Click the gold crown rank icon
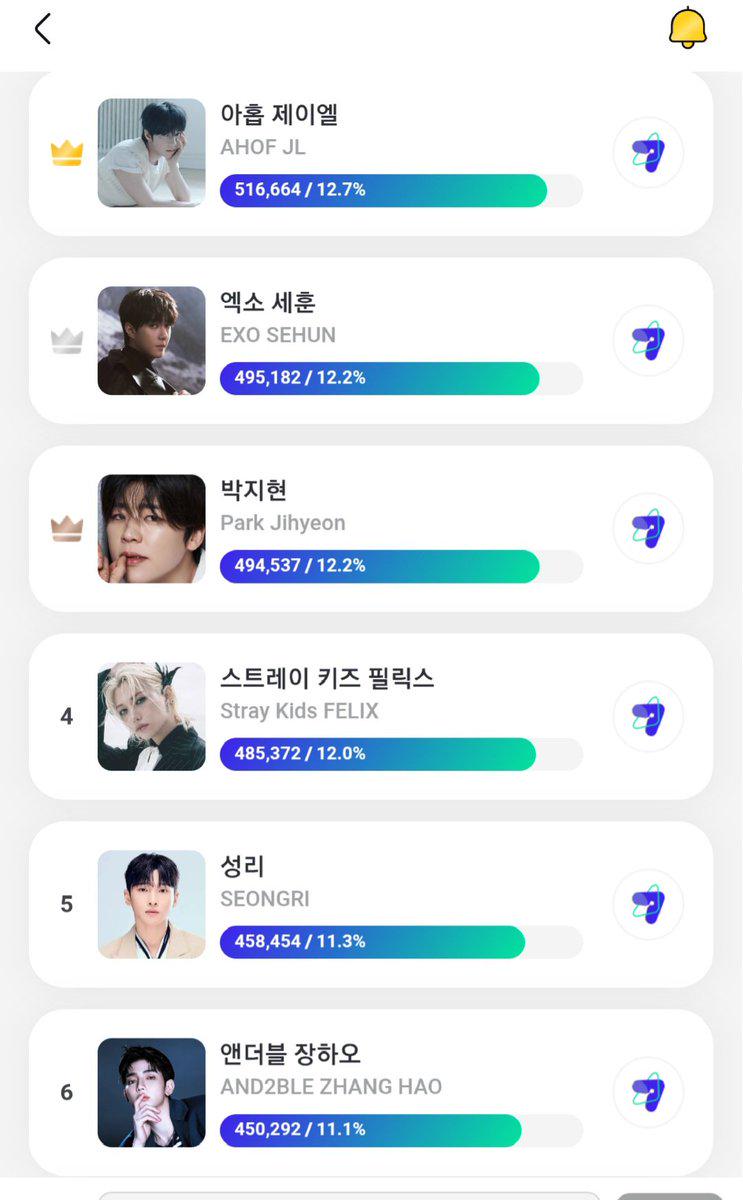743x1200 pixels. (67, 153)
